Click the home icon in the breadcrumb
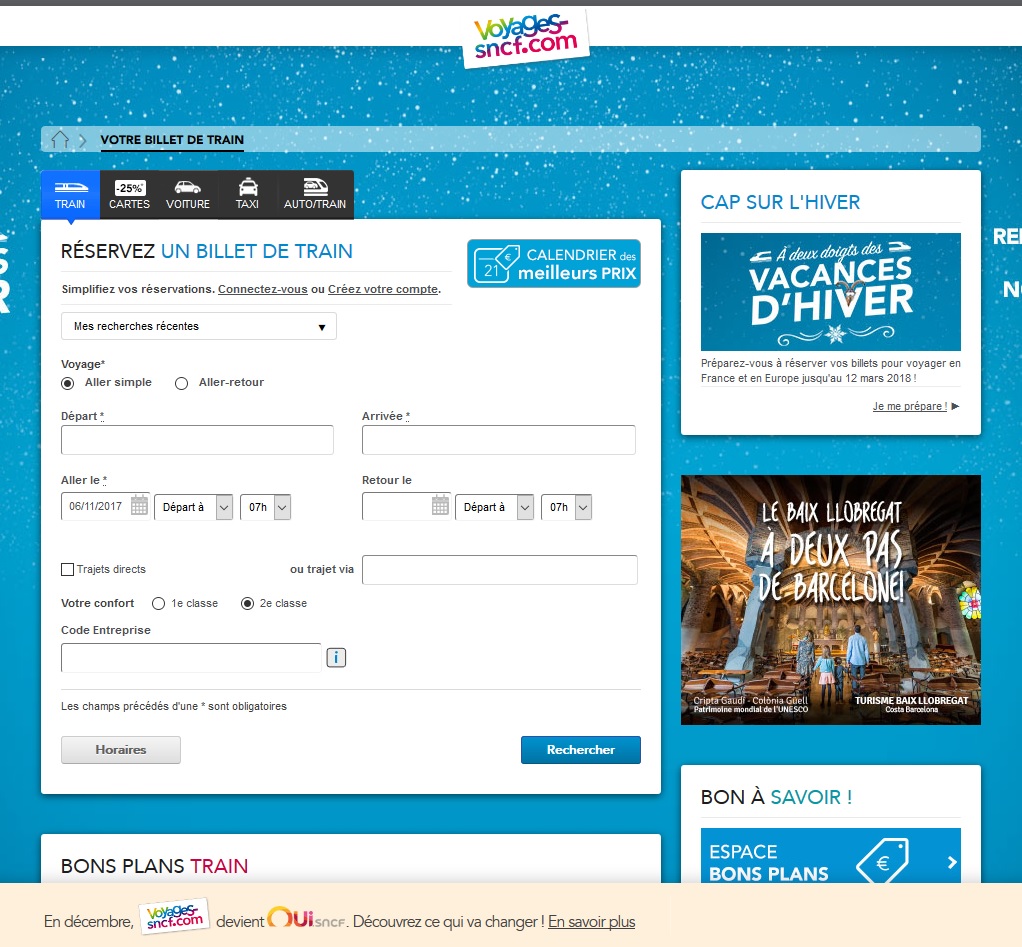Screen dimensions: 1022x947 click(x=60, y=140)
